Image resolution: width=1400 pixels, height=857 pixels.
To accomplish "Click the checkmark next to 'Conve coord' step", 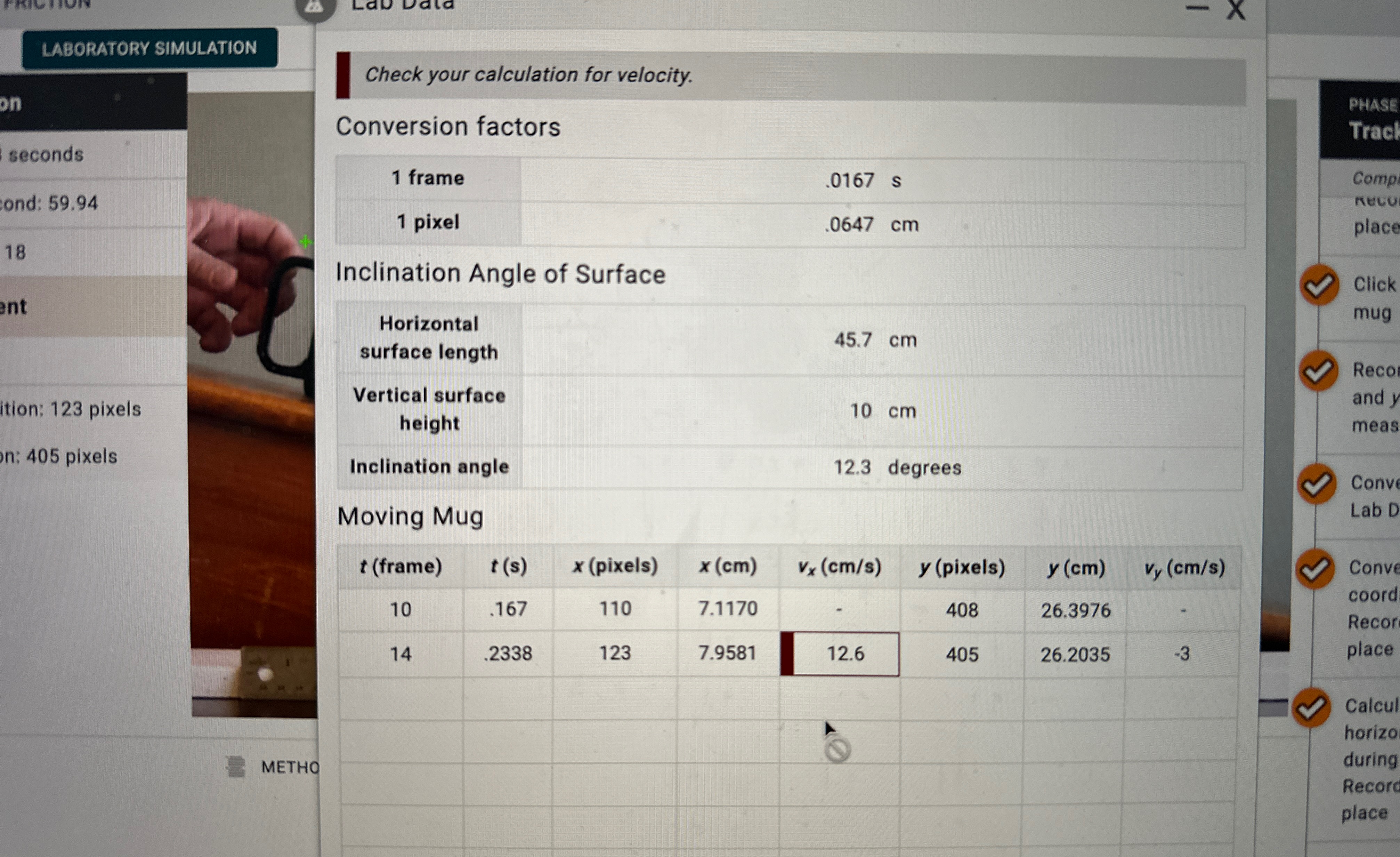I will (x=1315, y=569).
